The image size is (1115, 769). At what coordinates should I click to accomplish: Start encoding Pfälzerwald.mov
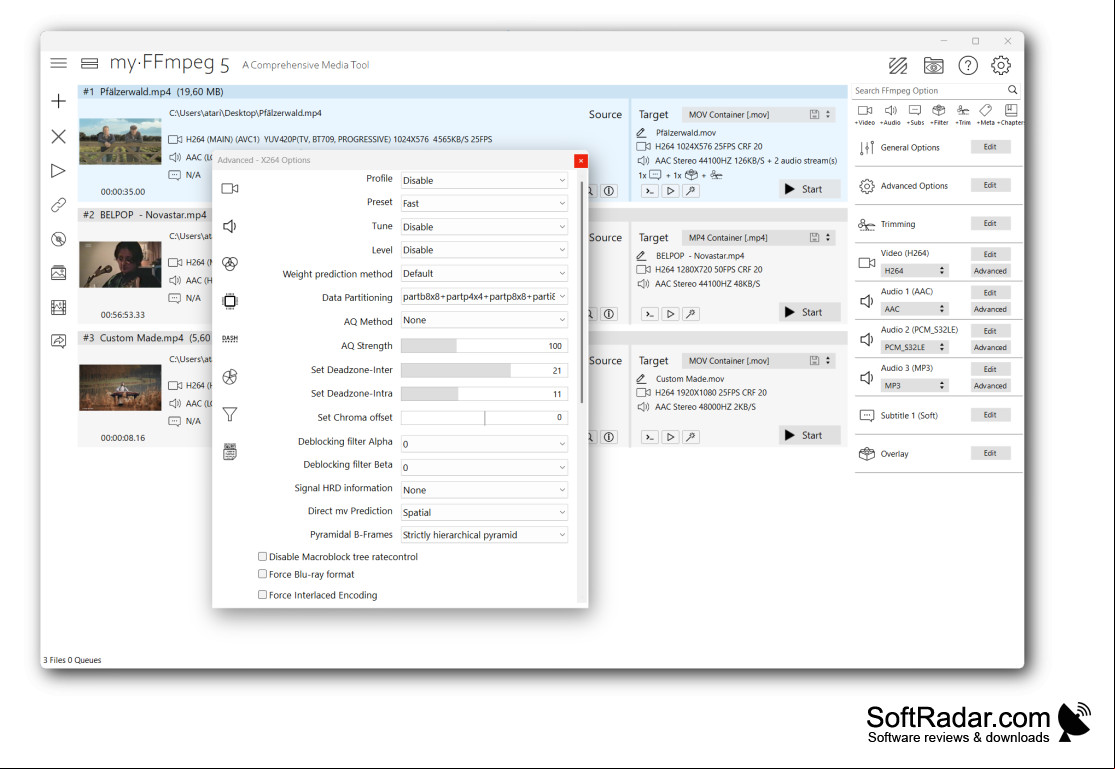coord(809,189)
